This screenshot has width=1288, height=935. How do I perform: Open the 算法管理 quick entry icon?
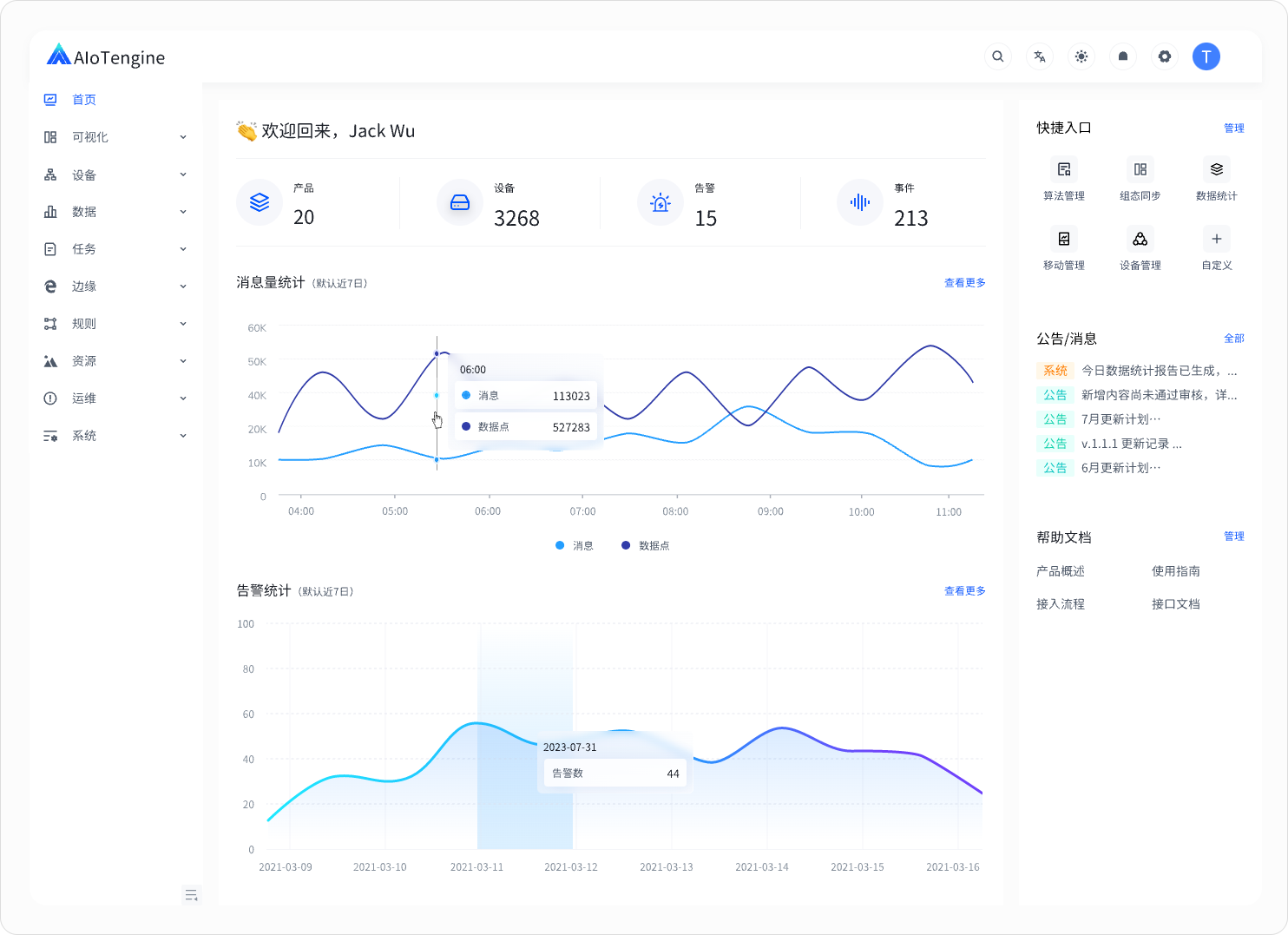coord(1064,169)
